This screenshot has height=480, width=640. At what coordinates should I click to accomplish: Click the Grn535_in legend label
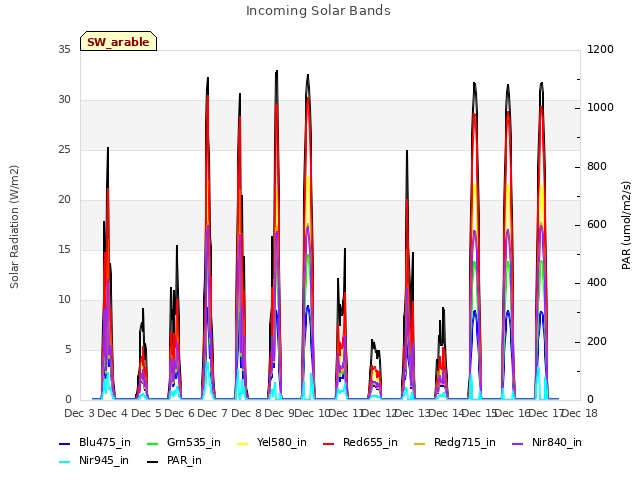pyautogui.click(x=193, y=442)
